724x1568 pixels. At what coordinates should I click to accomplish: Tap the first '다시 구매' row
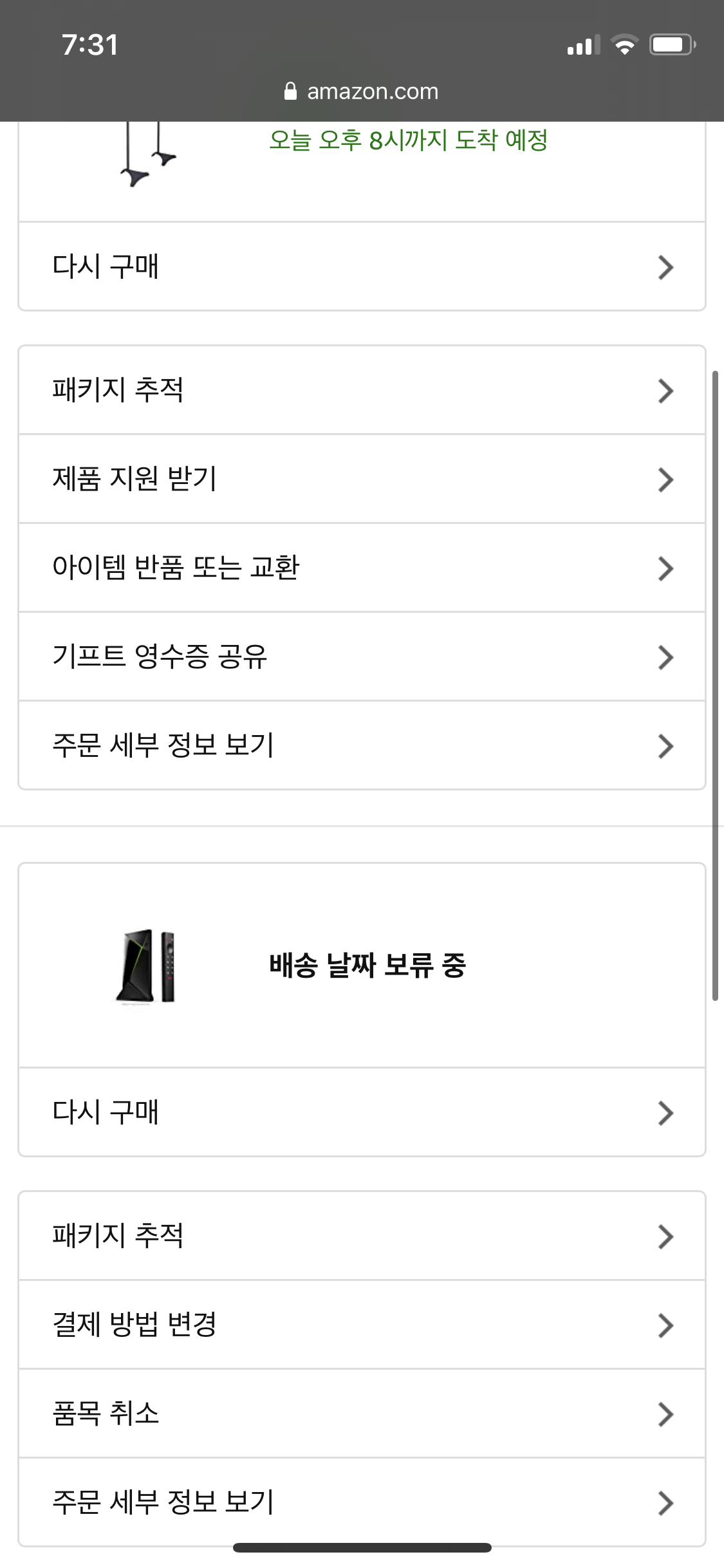tap(362, 266)
